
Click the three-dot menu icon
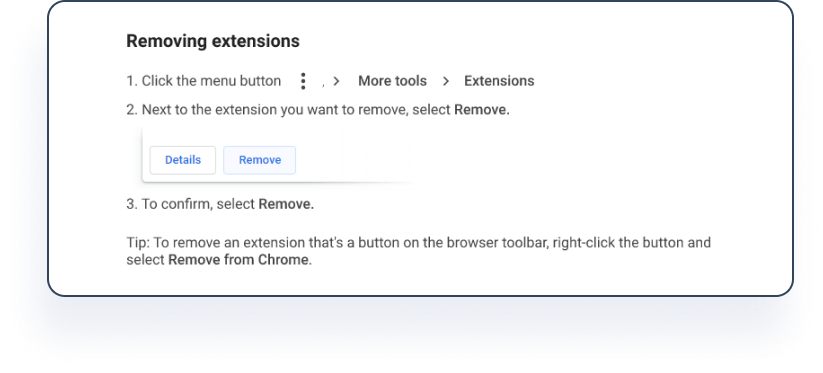303,81
